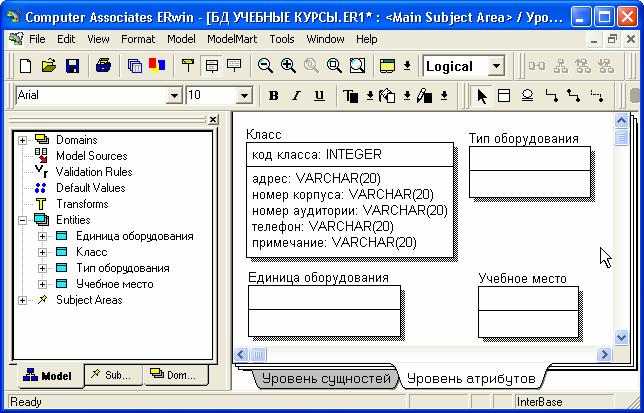
Task: Switch to Definition display level icon
Action: click(x=234, y=66)
